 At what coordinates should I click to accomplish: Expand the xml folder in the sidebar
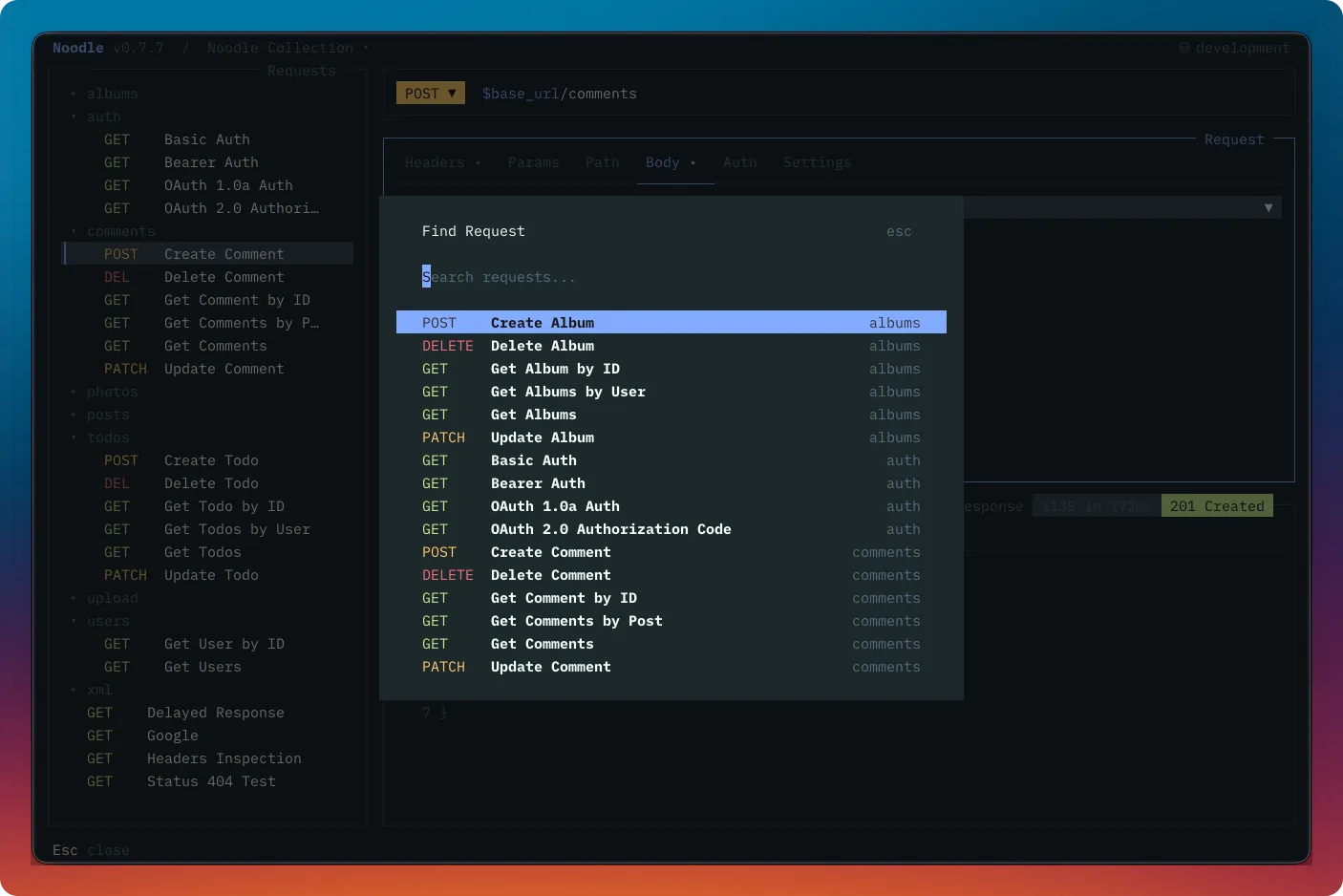point(92,690)
